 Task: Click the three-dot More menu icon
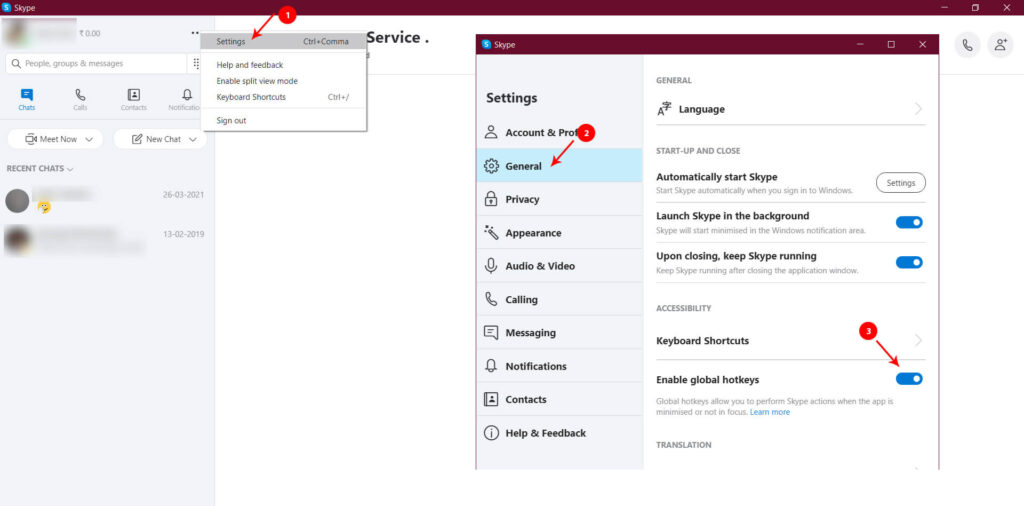click(x=195, y=33)
